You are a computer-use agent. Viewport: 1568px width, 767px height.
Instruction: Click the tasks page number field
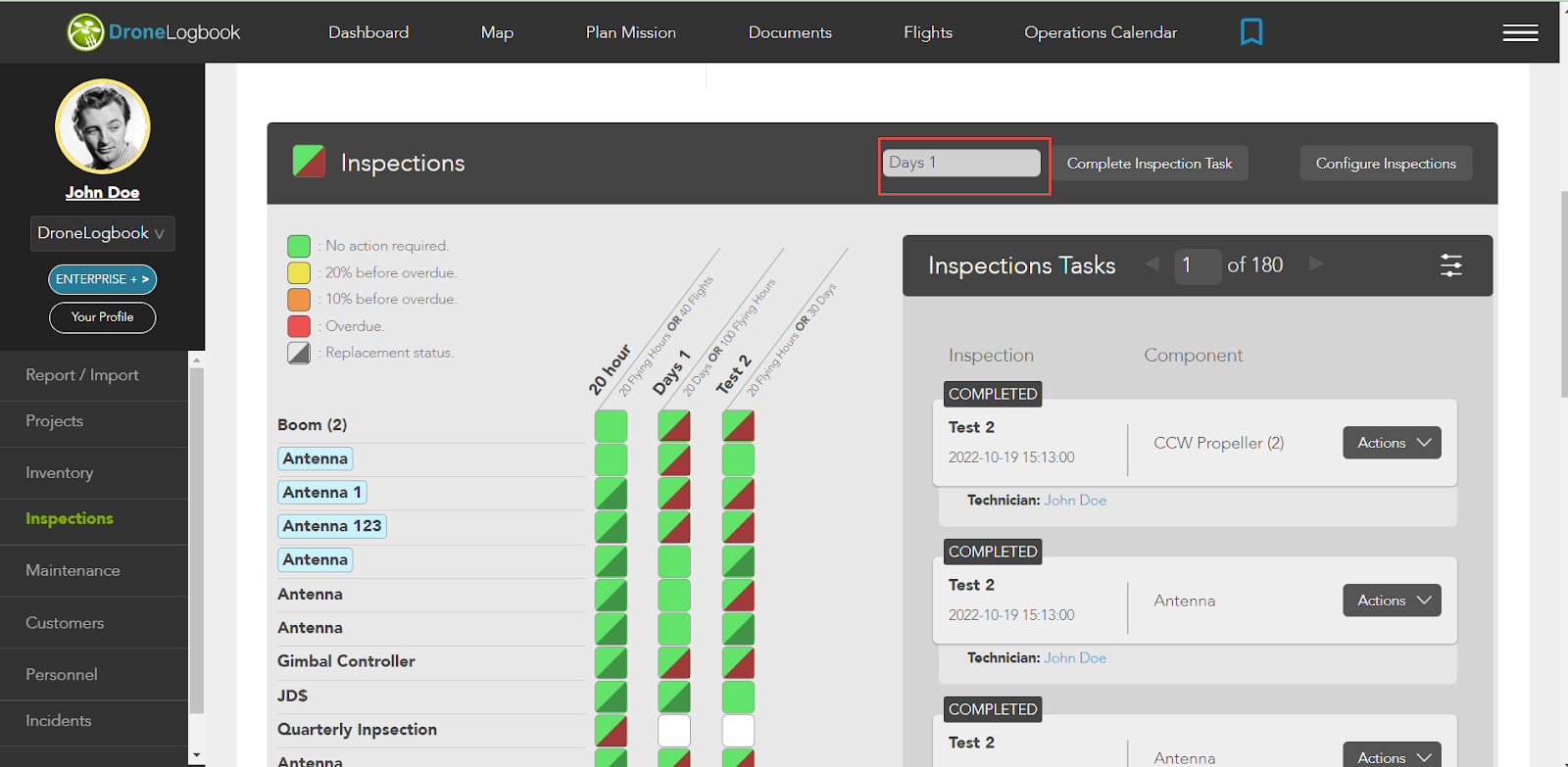coord(1198,264)
